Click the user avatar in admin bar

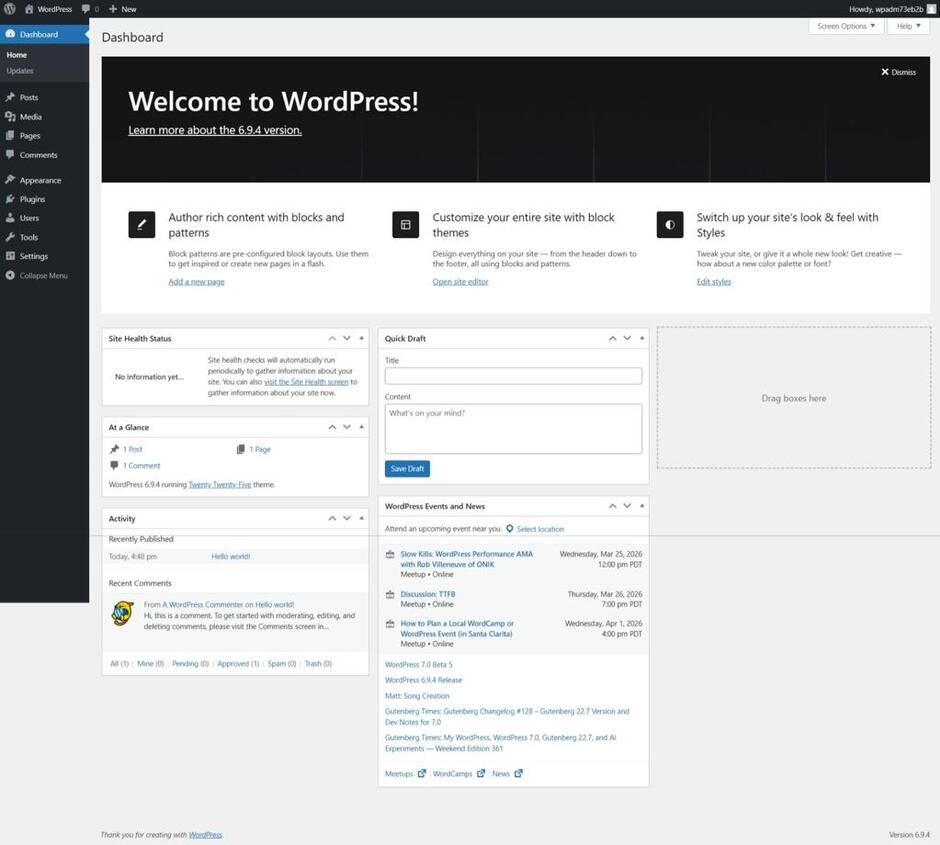coord(931,9)
